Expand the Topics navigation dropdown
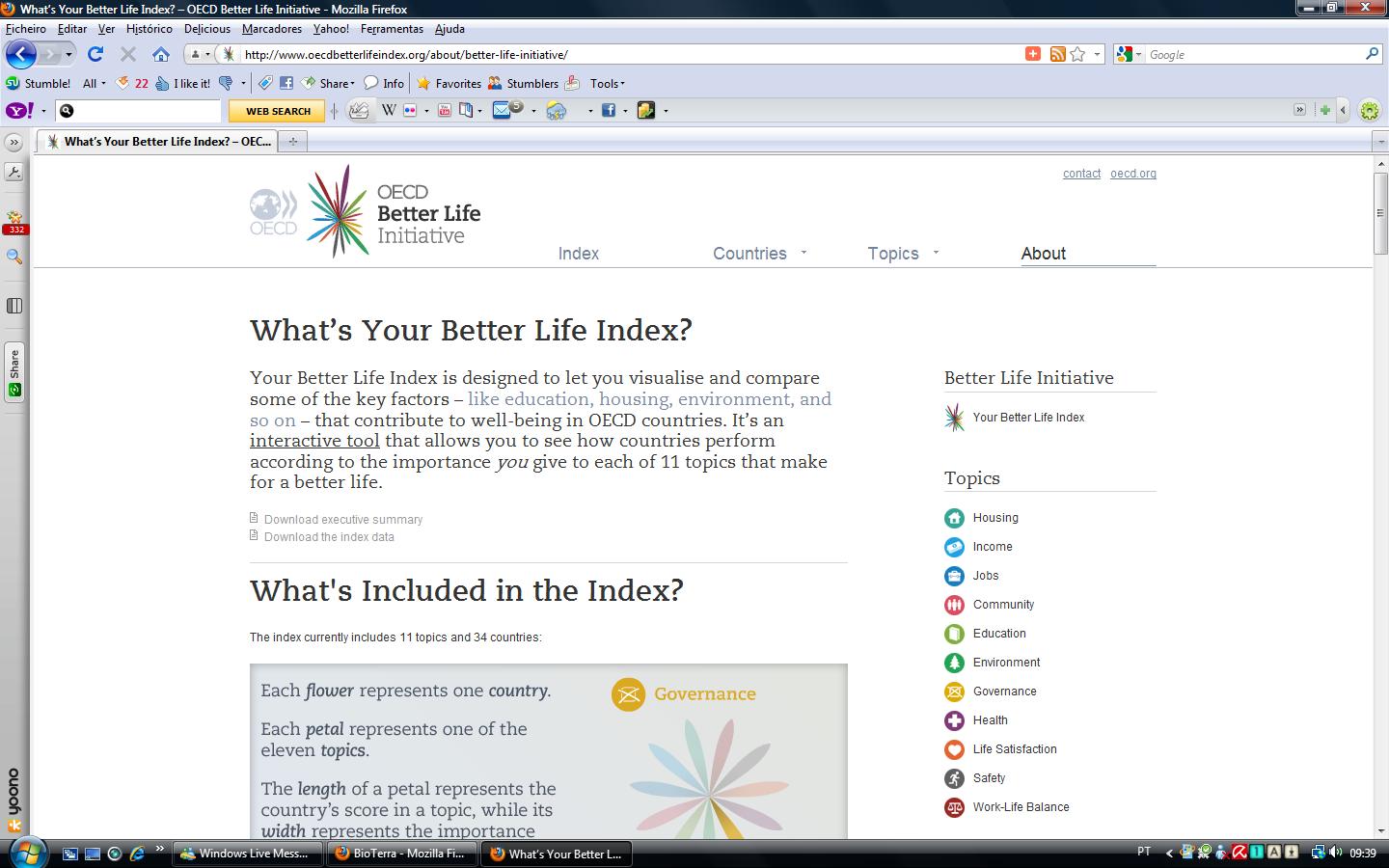 [936, 253]
